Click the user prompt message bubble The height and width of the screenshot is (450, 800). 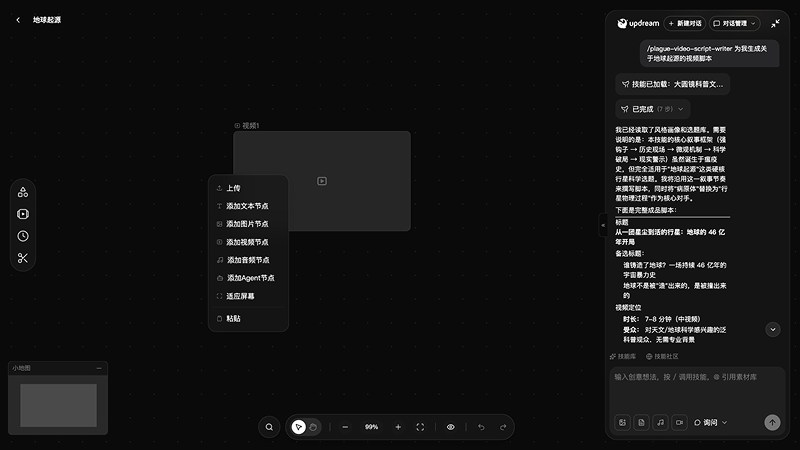point(709,54)
